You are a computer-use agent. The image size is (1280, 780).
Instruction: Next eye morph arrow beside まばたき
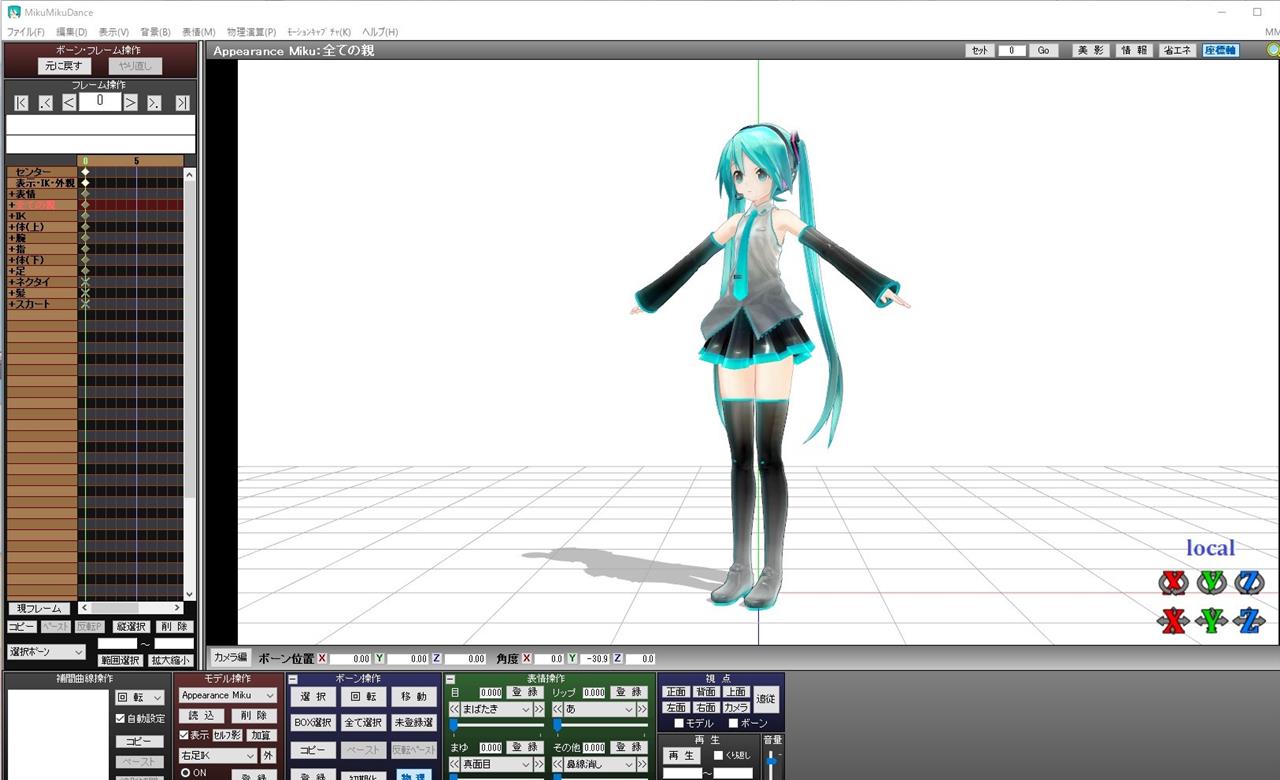pyautogui.click(x=538, y=709)
